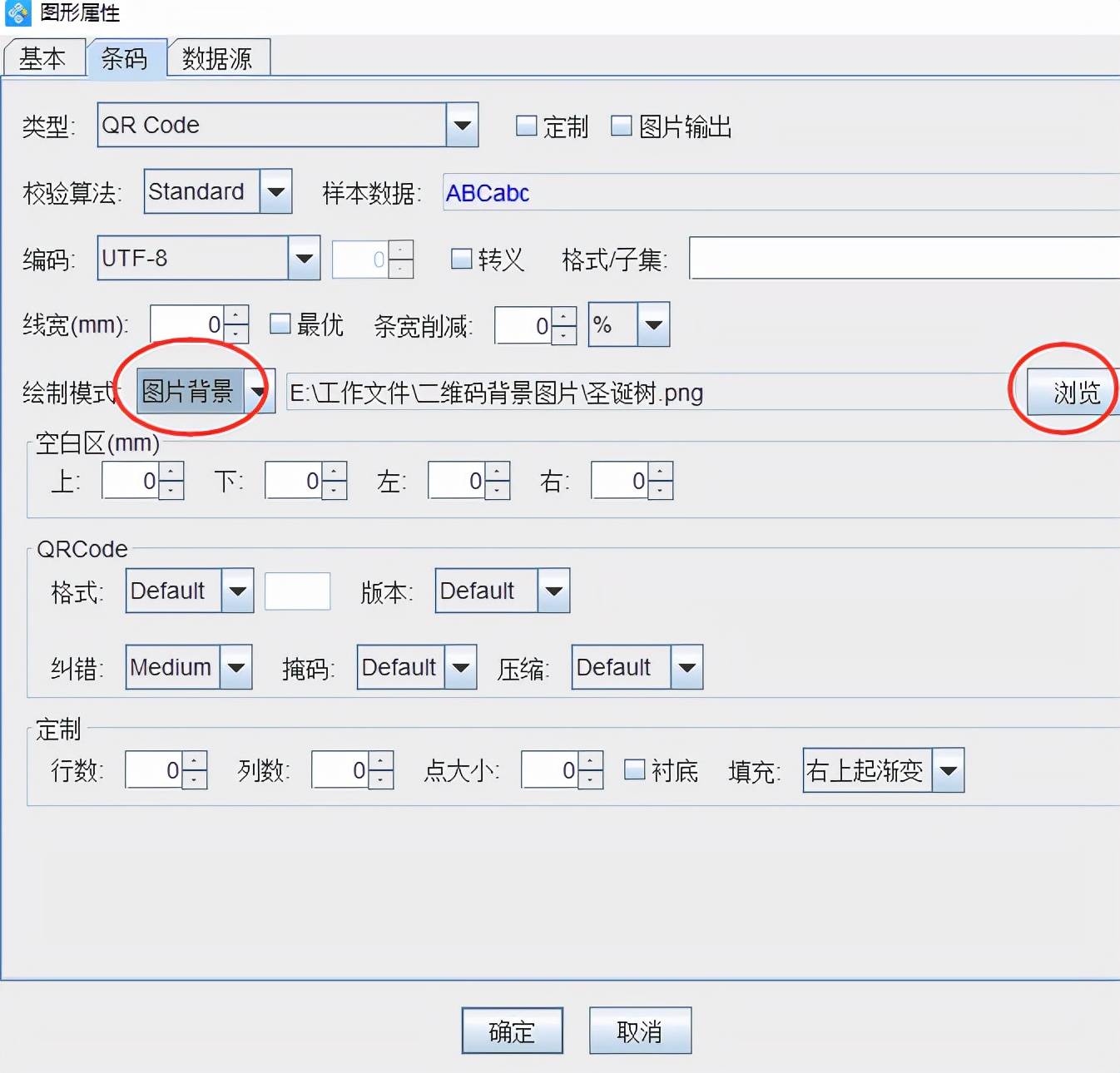
Task: Open the 格式 Default dropdown under QRCode
Action: [235, 591]
